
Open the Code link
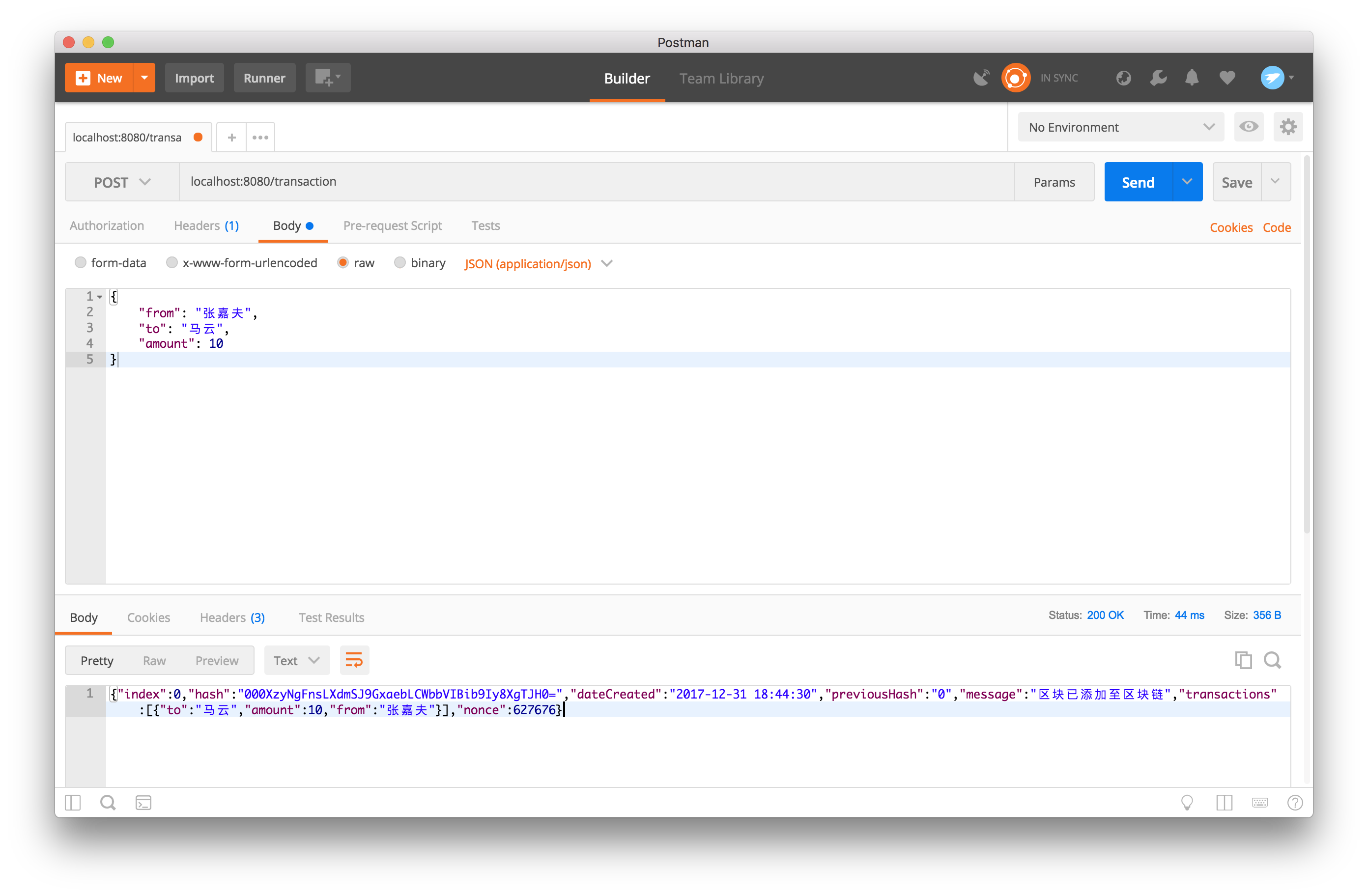click(1277, 227)
